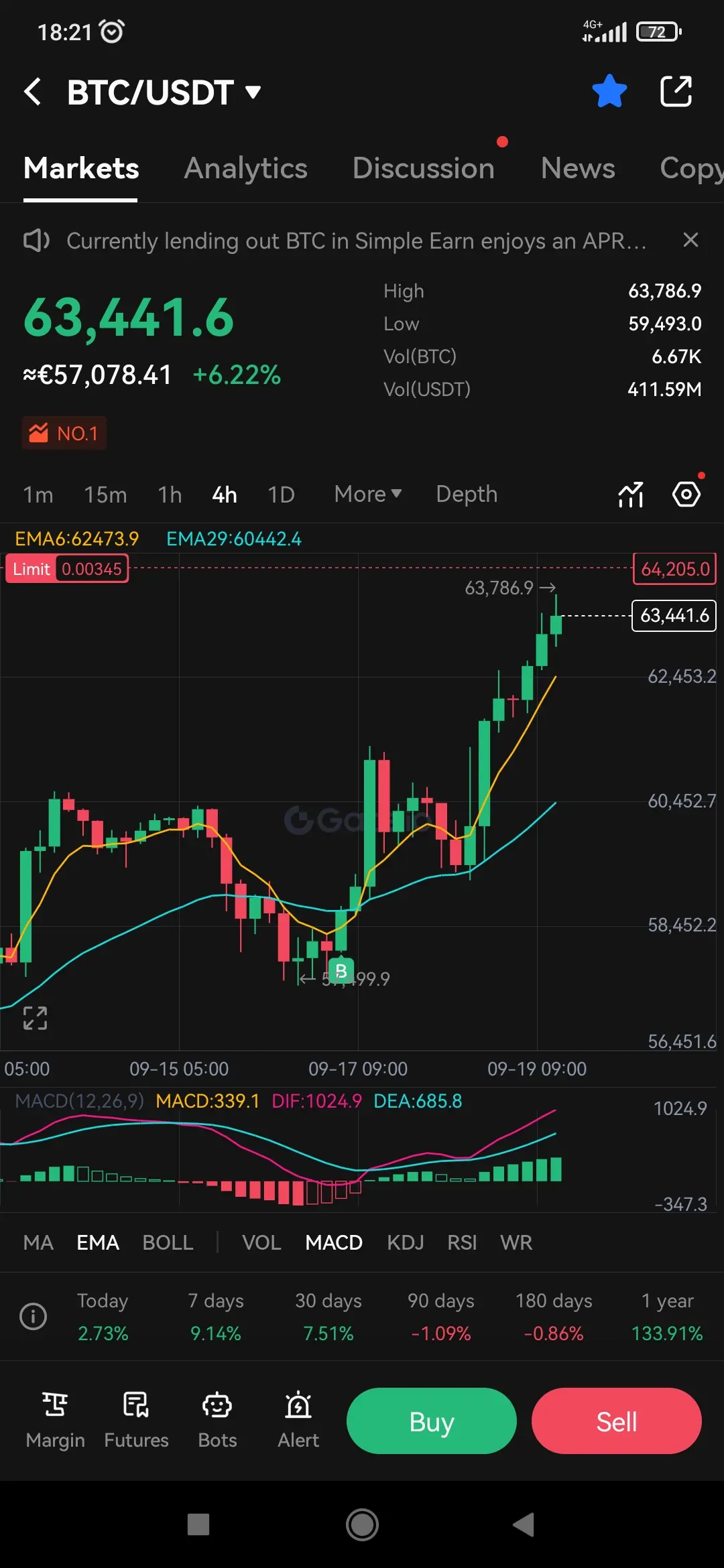Enable the VOL sub-indicator
This screenshot has width=724, height=1568.
tap(261, 1242)
